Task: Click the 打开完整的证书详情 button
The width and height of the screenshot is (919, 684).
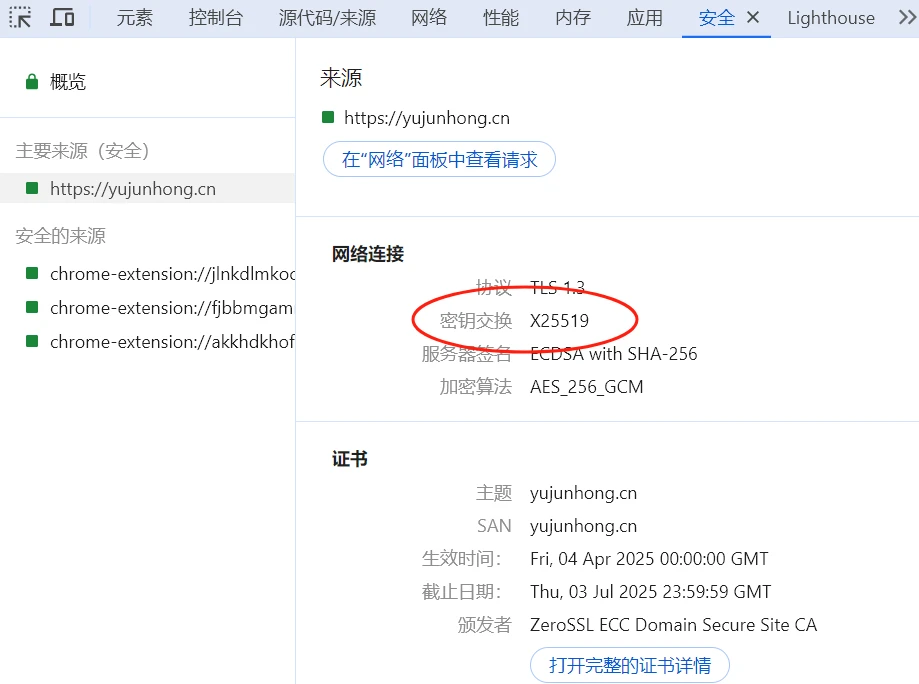Action: click(x=629, y=665)
